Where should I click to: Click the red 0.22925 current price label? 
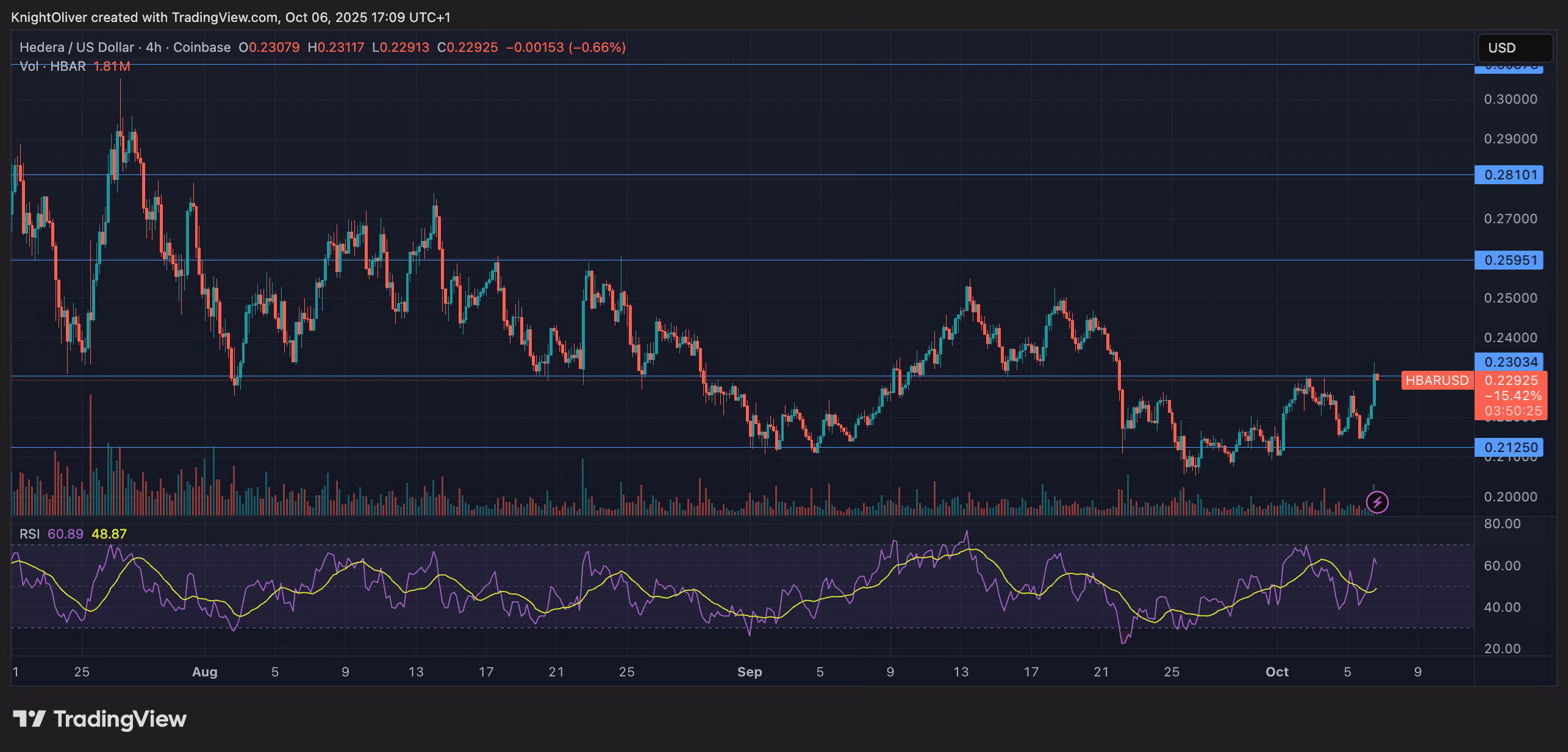(1511, 381)
